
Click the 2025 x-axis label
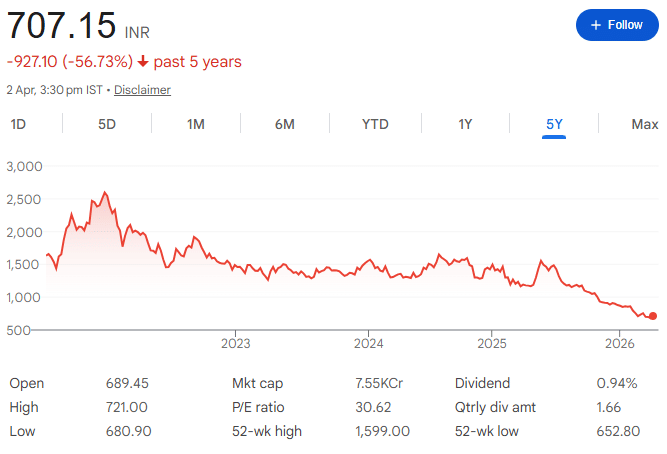point(492,343)
